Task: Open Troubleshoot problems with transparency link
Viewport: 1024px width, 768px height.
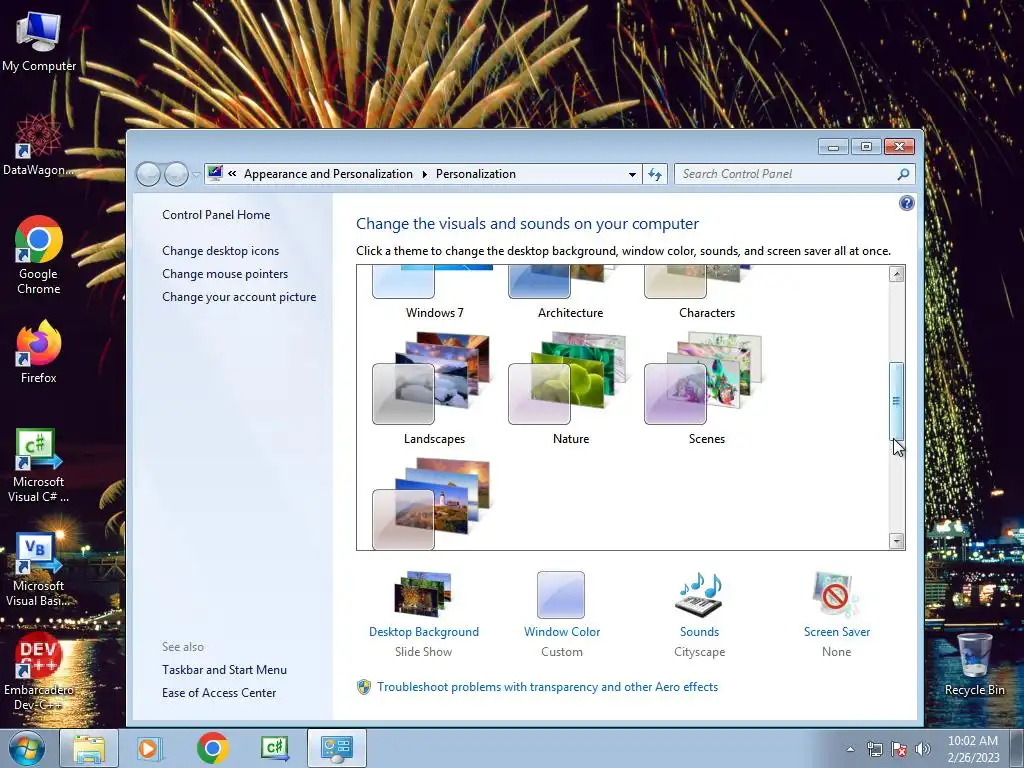Action: click(x=547, y=687)
